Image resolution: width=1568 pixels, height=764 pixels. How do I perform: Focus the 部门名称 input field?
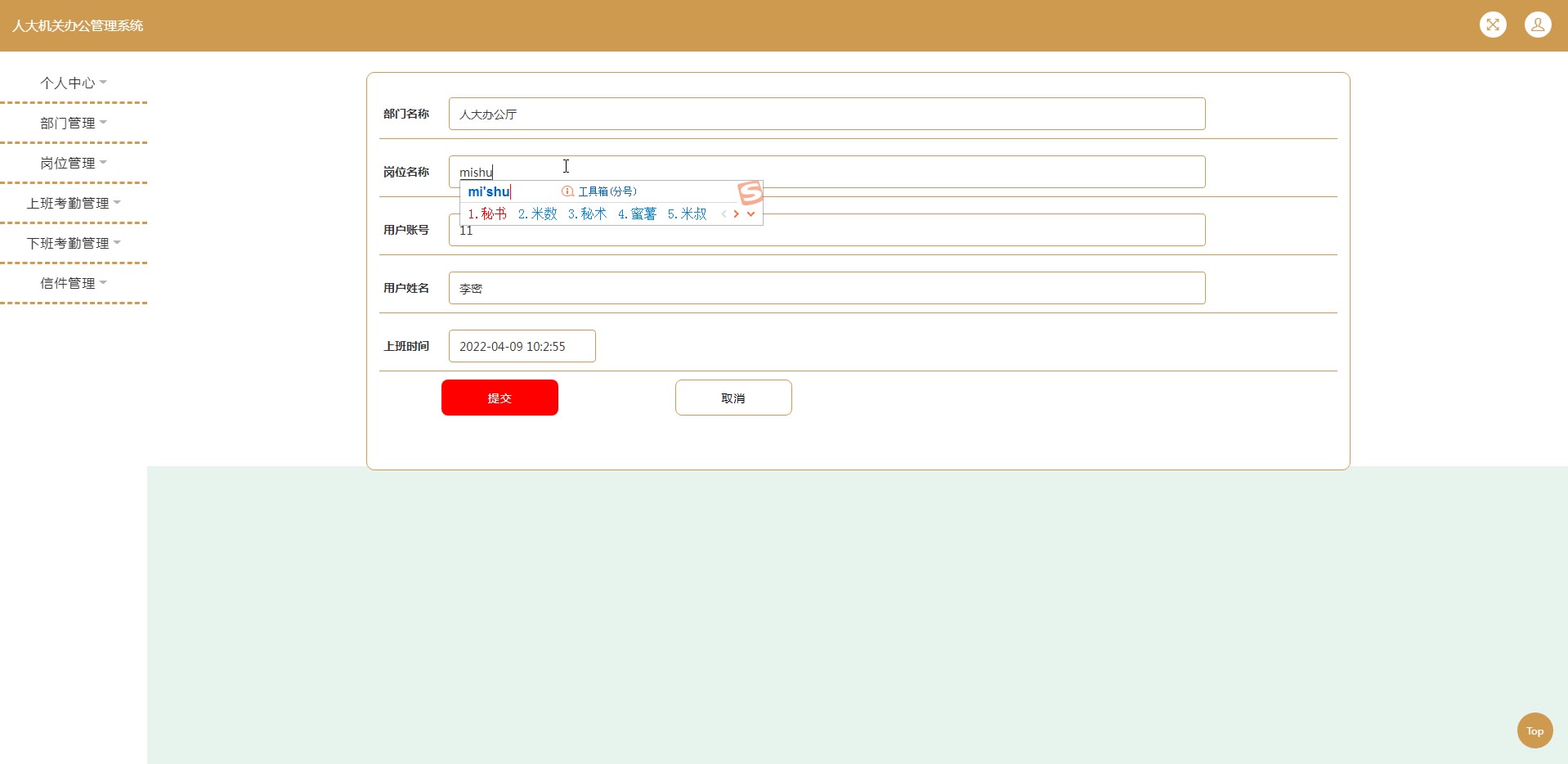(x=827, y=114)
